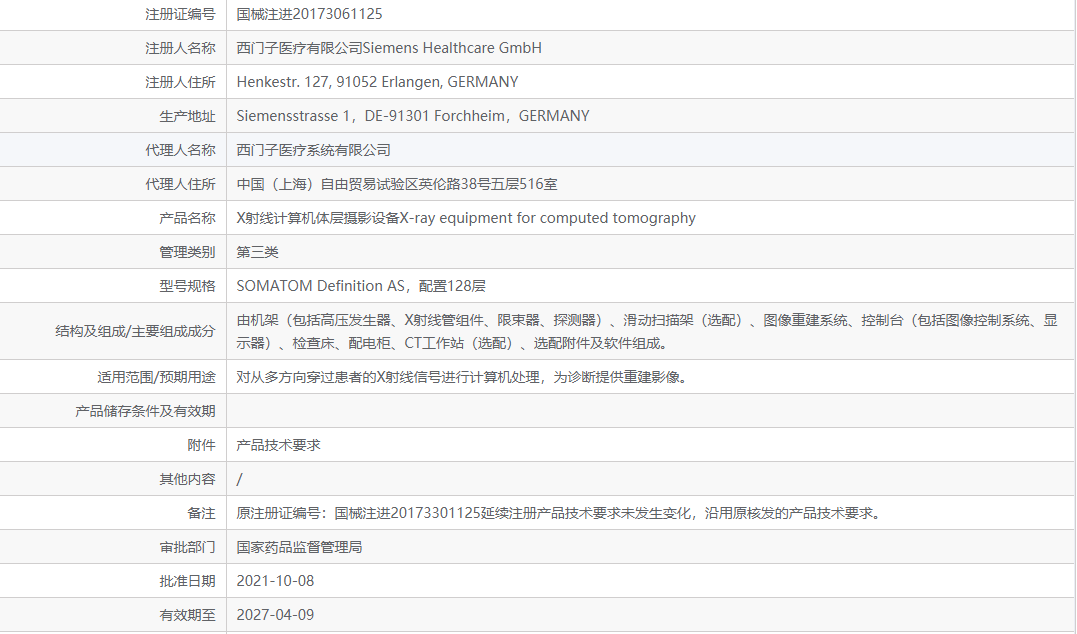Click the 批准日期 label

point(187,581)
